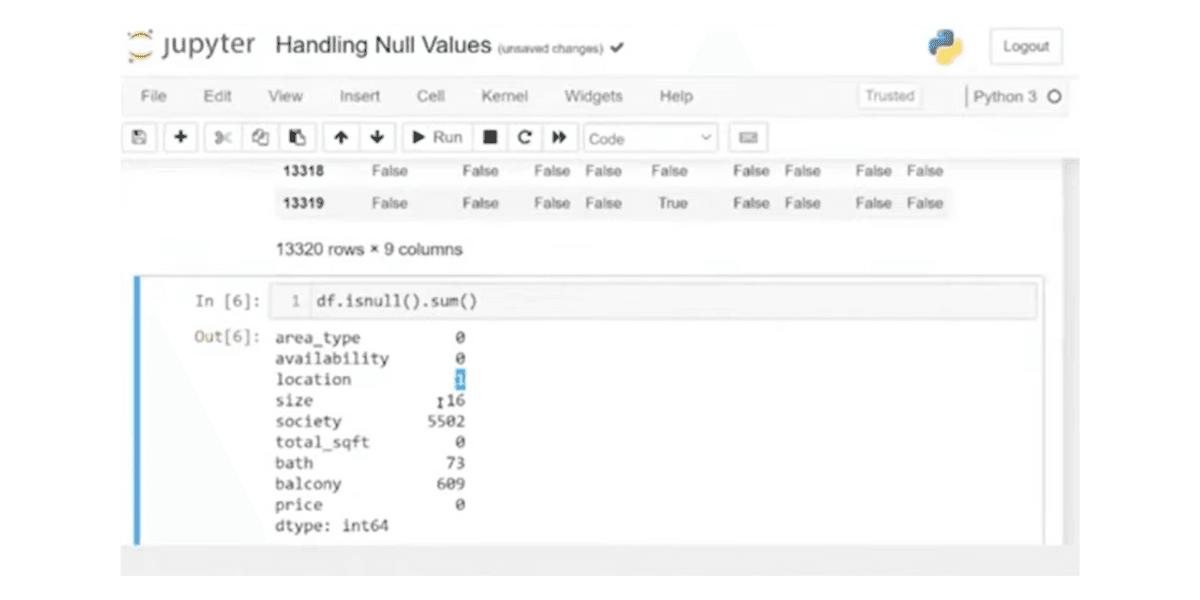Viewport: 1200px width, 600px height.
Task: Logout of the Jupyter session
Action: point(1026,46)
